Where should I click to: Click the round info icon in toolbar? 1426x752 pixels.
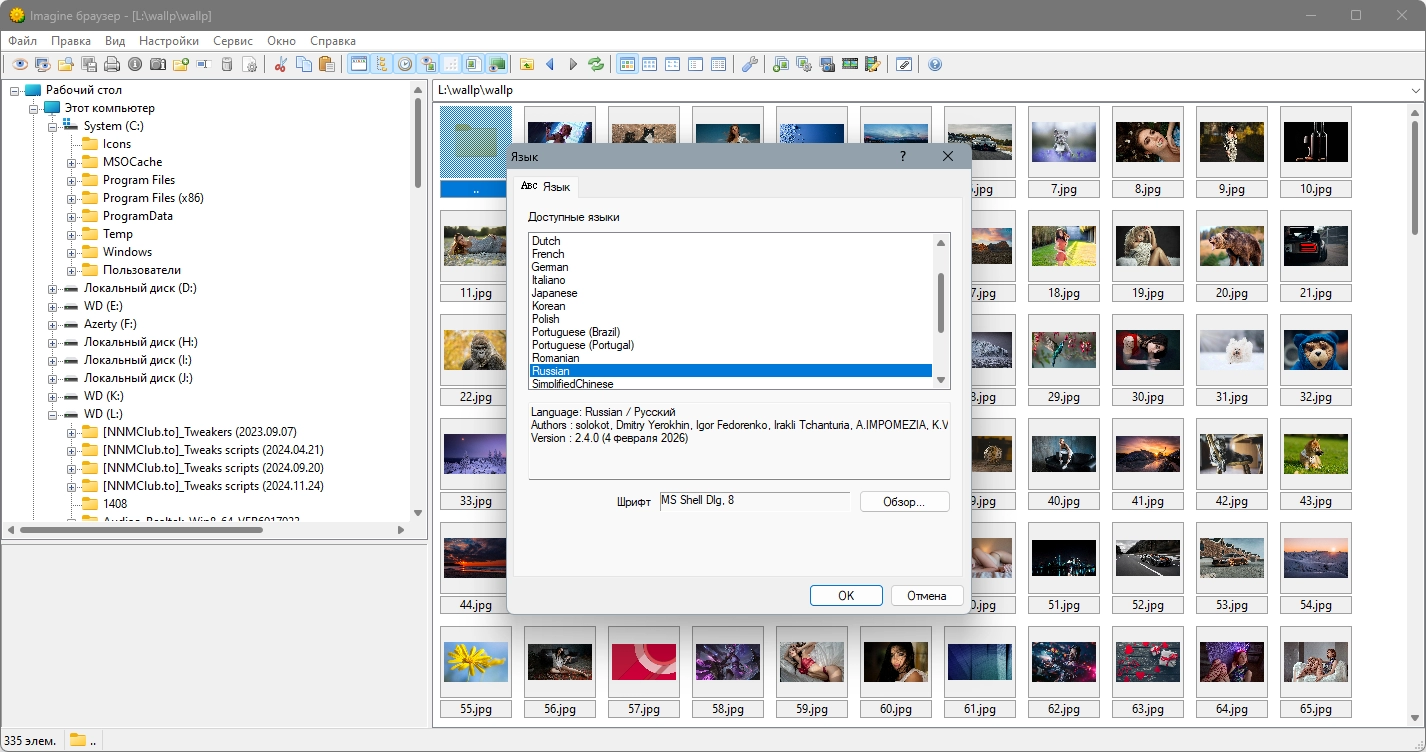pyautogui.click(x=134, y=64)
